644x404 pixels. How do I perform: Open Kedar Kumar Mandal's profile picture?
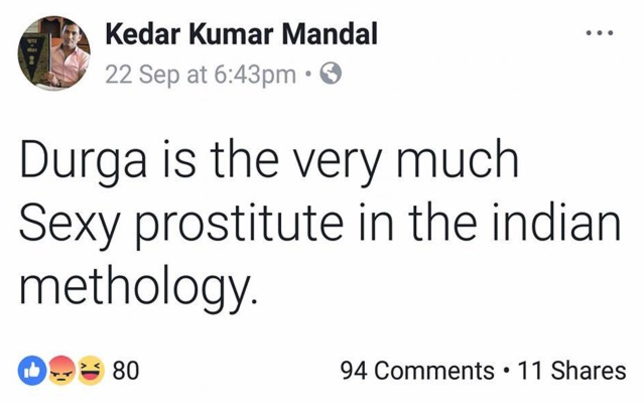coord(54,53)
